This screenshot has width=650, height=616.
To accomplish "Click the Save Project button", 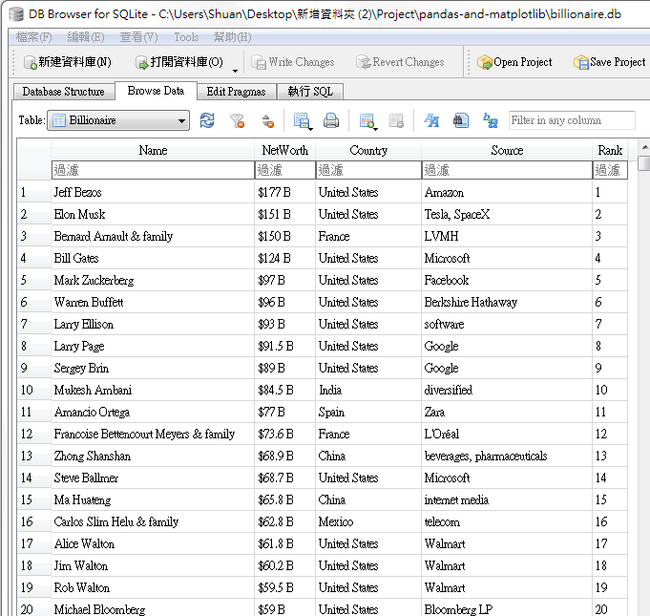I will [x=609, y=62].
